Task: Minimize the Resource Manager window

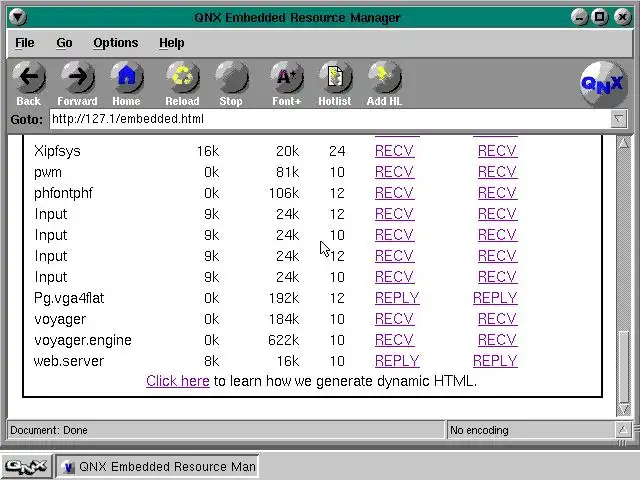Action: 579,17
